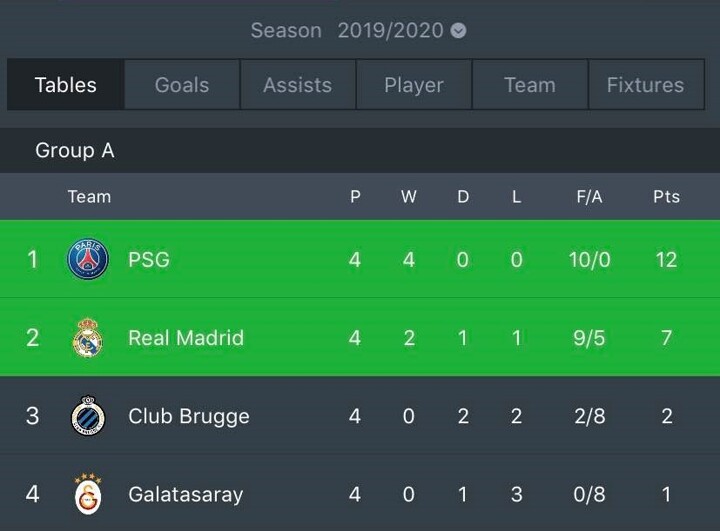Viewport: 720px width, 531px height.
Task: Click the PSG team name
Action: pos(149,259)
